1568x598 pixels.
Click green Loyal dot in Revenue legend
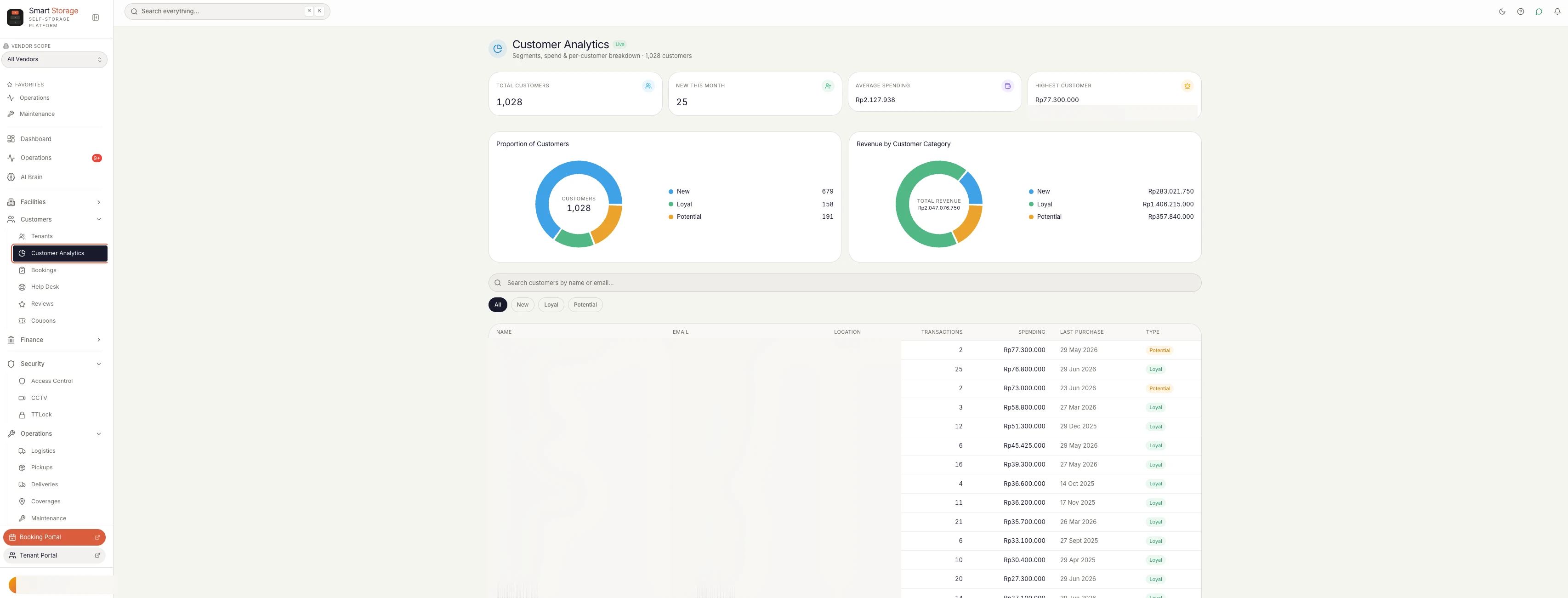tap(1031, 205)
